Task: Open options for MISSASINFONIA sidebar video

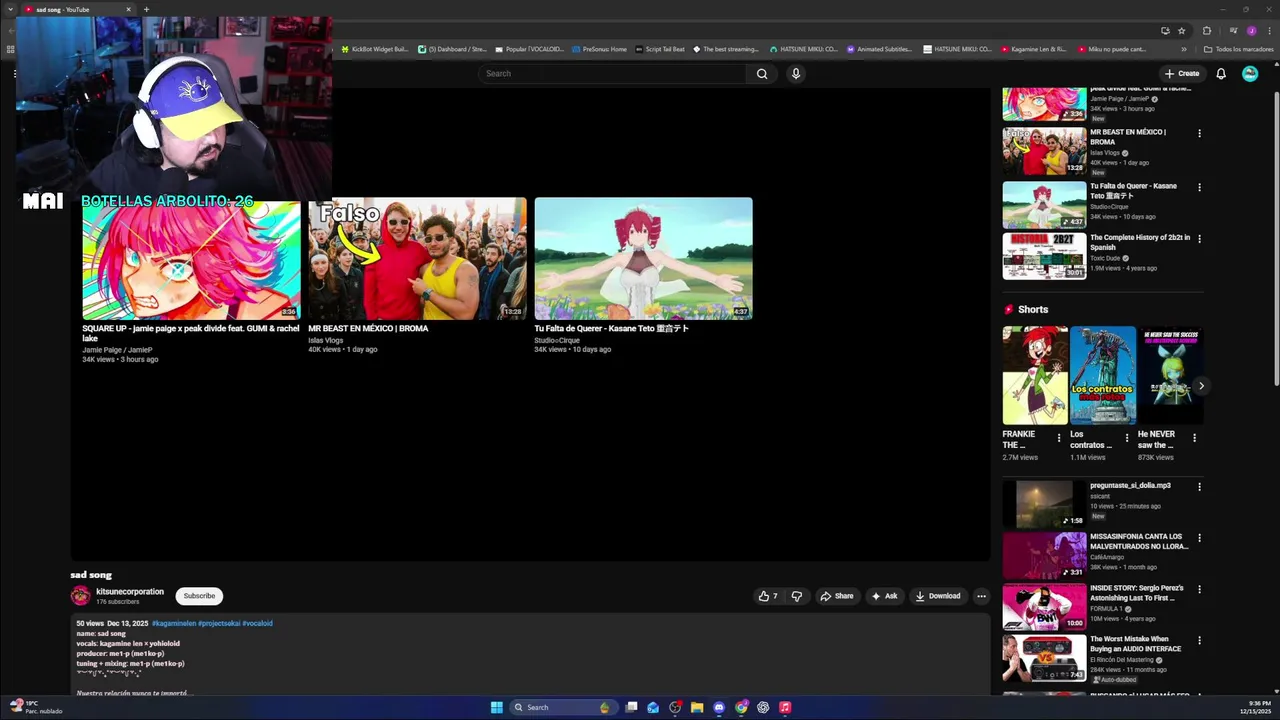Action: 1199,538
